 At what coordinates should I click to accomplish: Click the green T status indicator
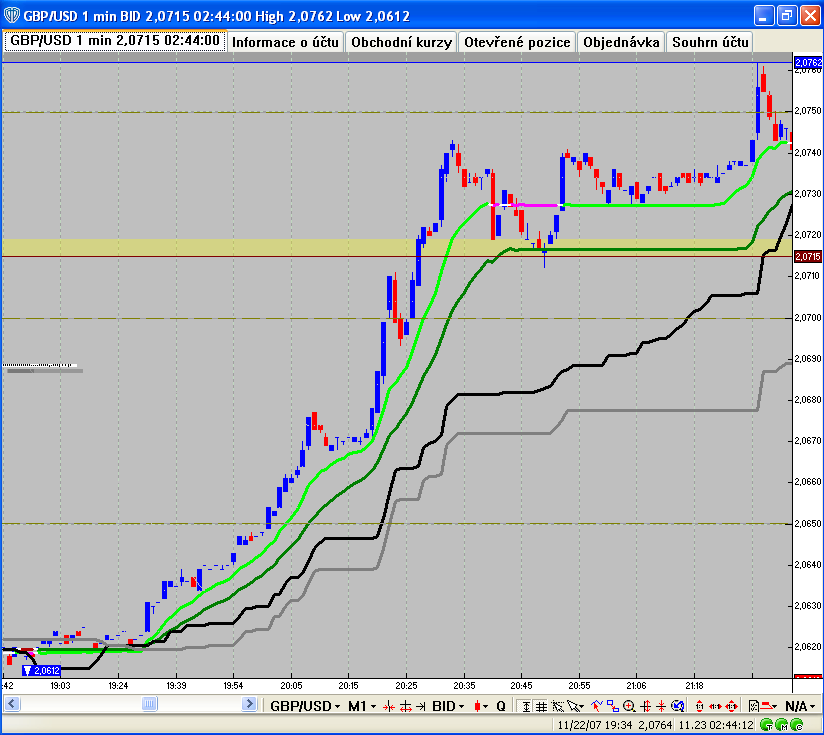coord(767,725)
